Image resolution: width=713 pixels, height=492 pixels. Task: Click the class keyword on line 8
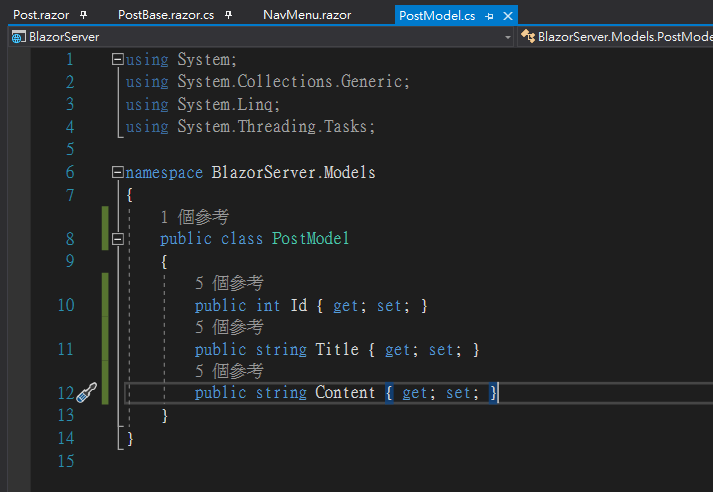pyautogui.click(x=242, y=239)
